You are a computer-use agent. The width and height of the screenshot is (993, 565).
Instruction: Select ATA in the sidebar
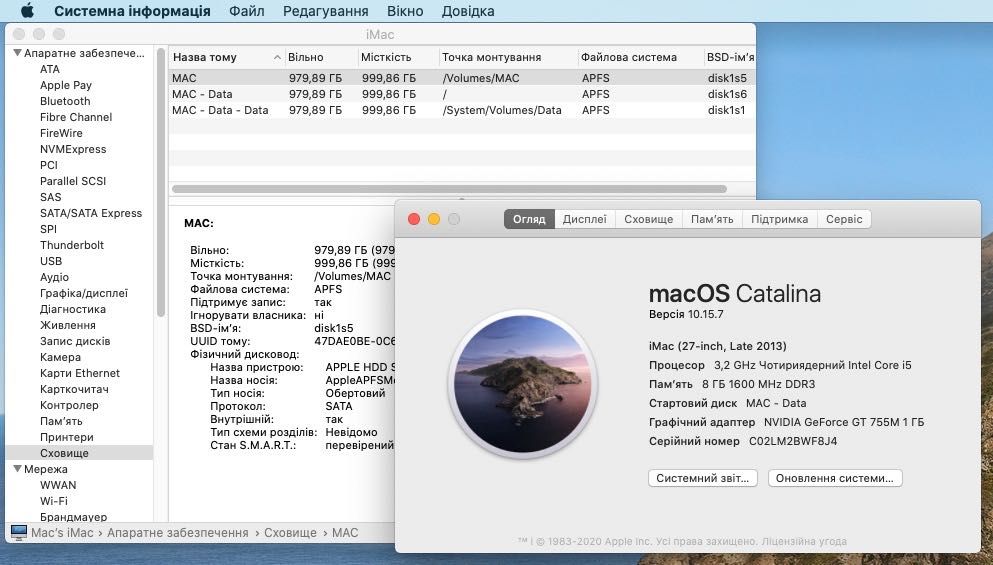click(49, 69)
